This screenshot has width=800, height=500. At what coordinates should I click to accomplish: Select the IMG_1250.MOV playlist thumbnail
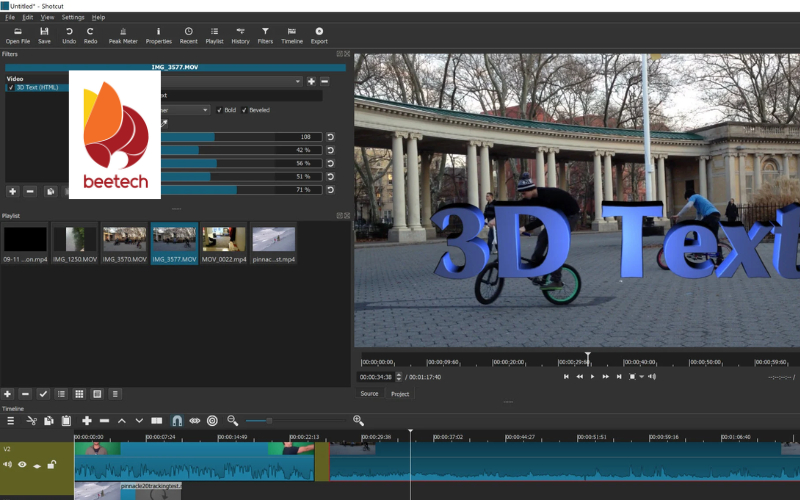coord(75,243)
